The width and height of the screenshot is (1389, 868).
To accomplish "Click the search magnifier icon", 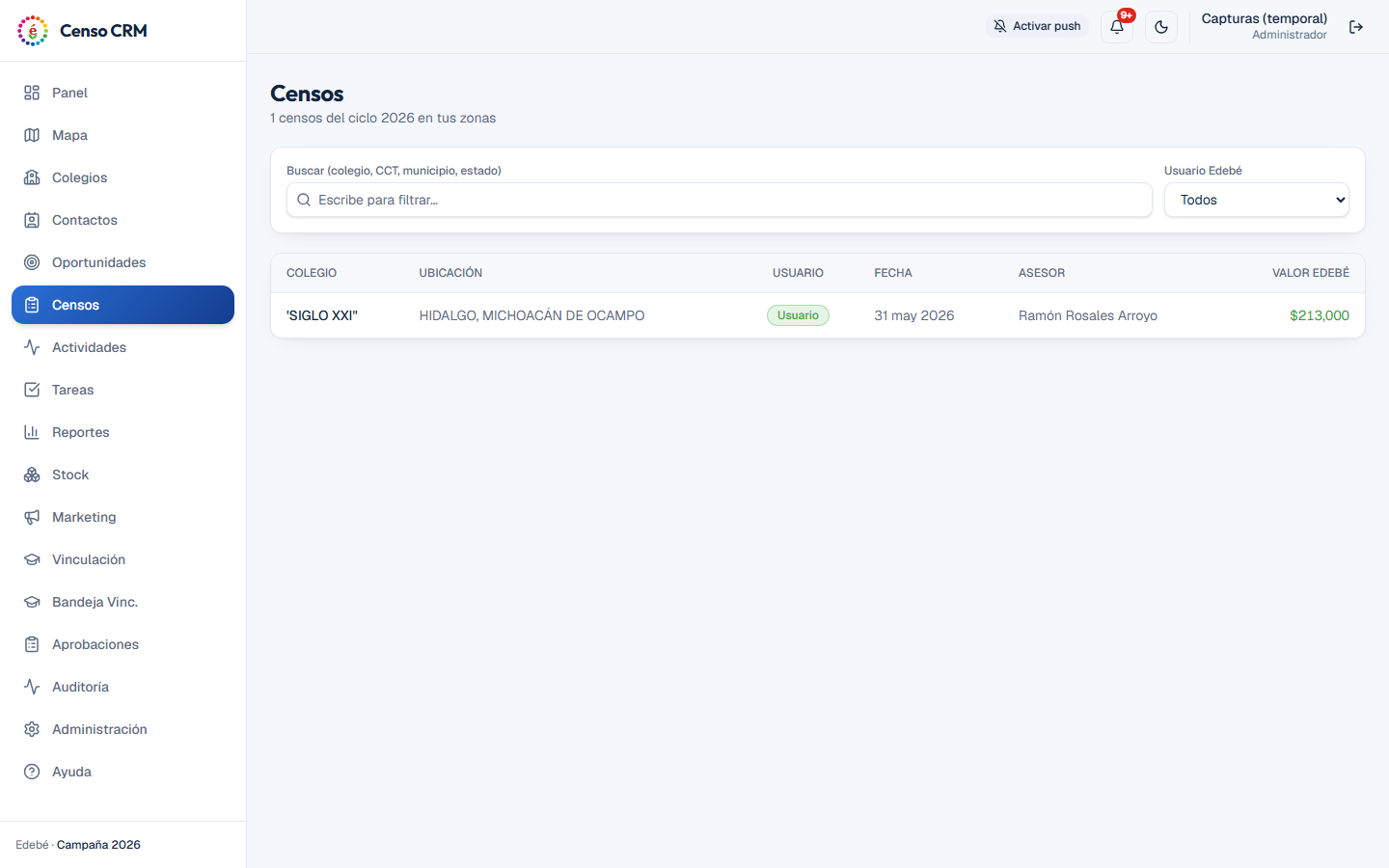I will (x=304, y=200).
